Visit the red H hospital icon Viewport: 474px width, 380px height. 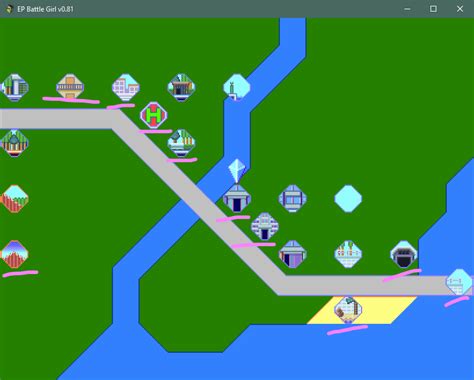(x=154, y=115)
